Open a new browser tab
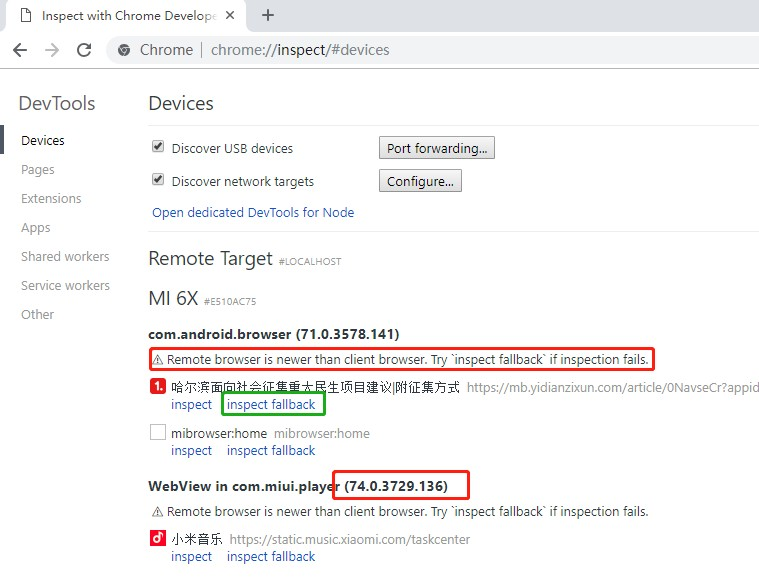Viewport: 759px width, 588px height. click(x=268, y=15)
